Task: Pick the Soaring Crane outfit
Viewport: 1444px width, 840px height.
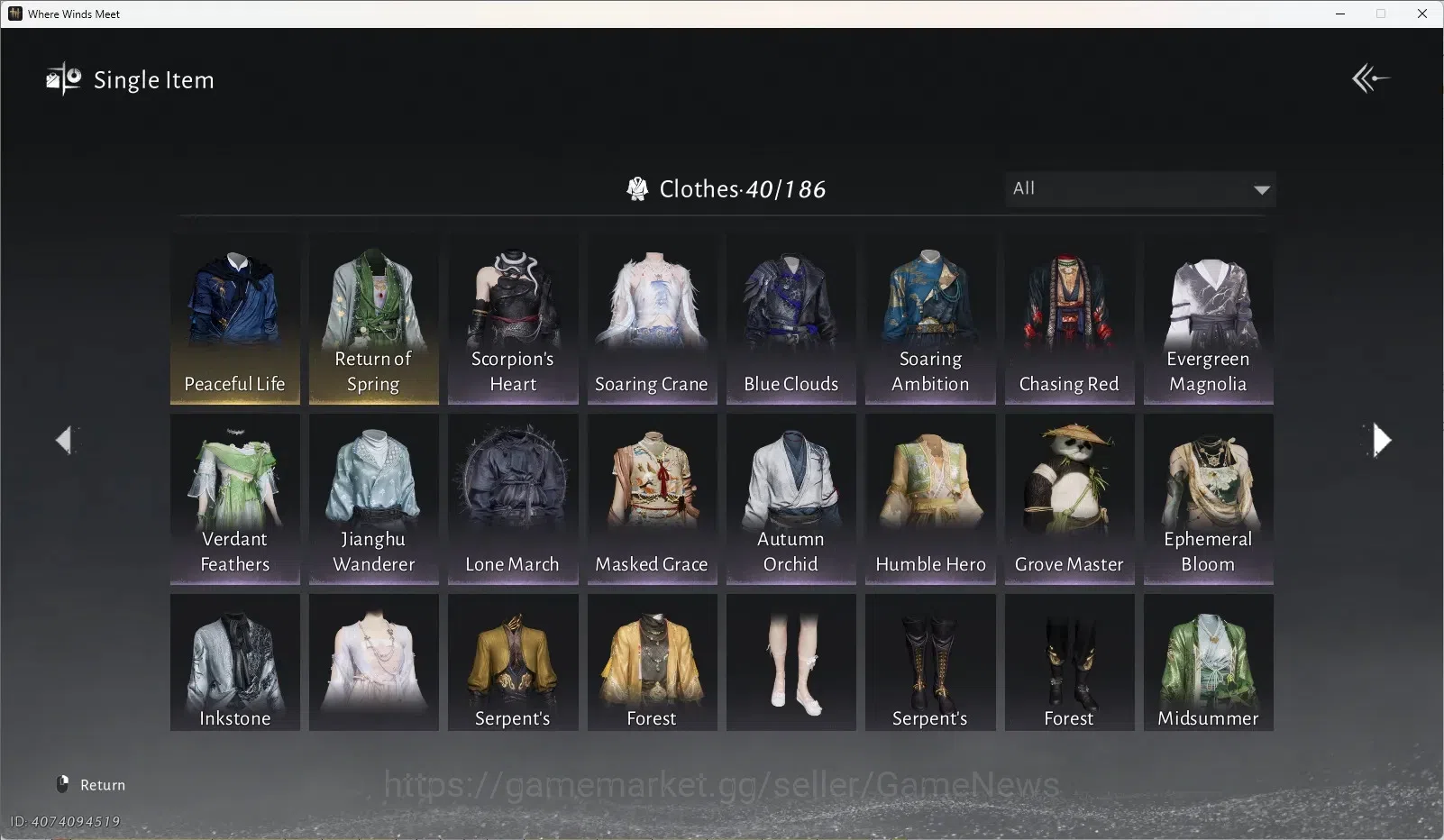Action: [652, 318]
